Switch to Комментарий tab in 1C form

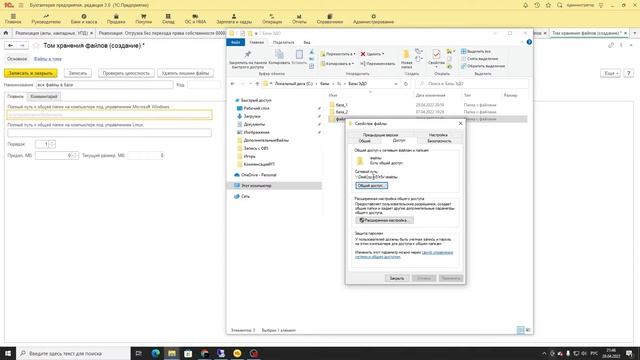tap(44, 96)
